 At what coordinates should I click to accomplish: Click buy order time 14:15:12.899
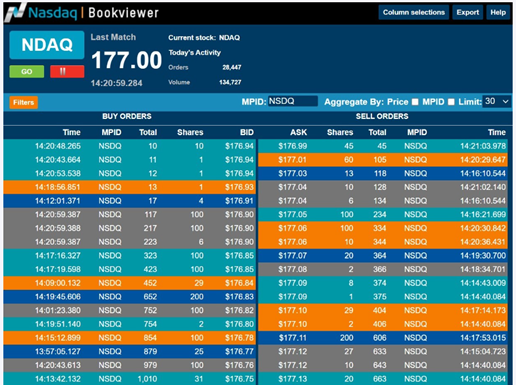click(x=58, y=338)
